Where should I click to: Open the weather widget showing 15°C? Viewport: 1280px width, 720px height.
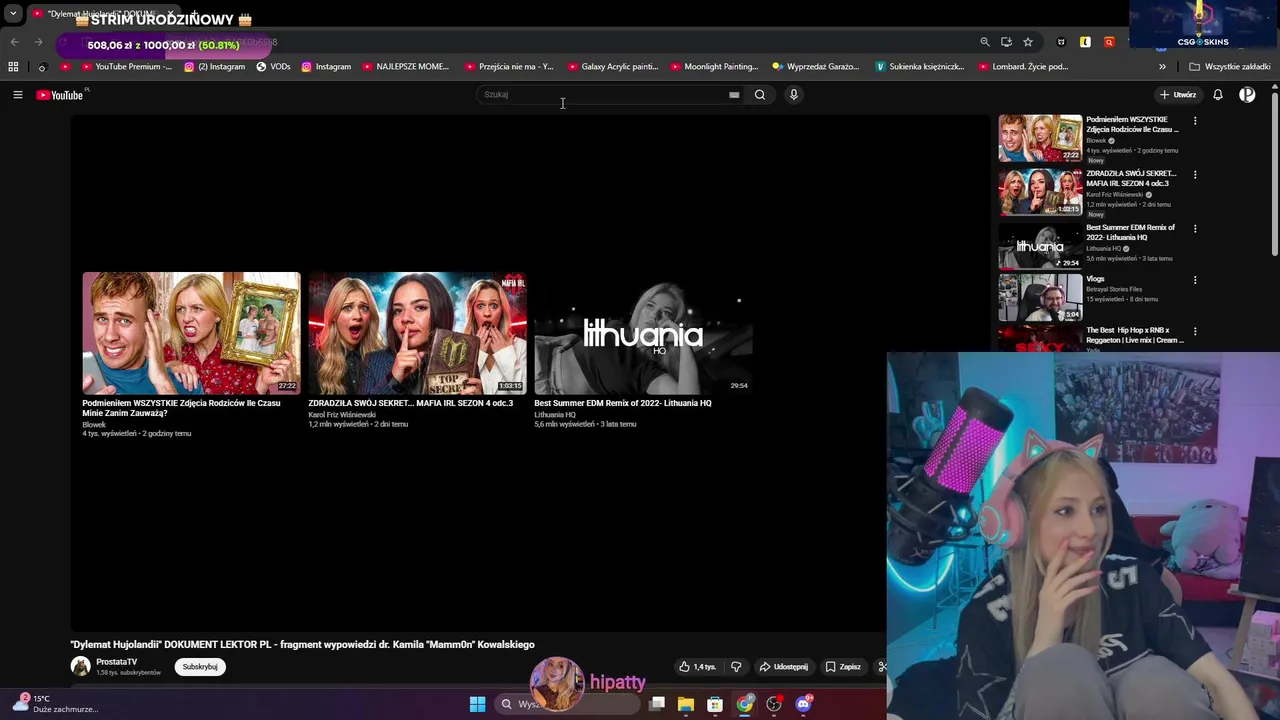pos(55,704)
